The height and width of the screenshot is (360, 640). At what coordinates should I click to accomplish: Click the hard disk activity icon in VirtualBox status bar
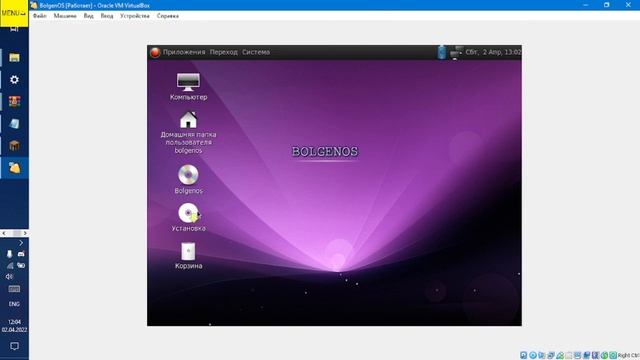[x=523, y=356]
